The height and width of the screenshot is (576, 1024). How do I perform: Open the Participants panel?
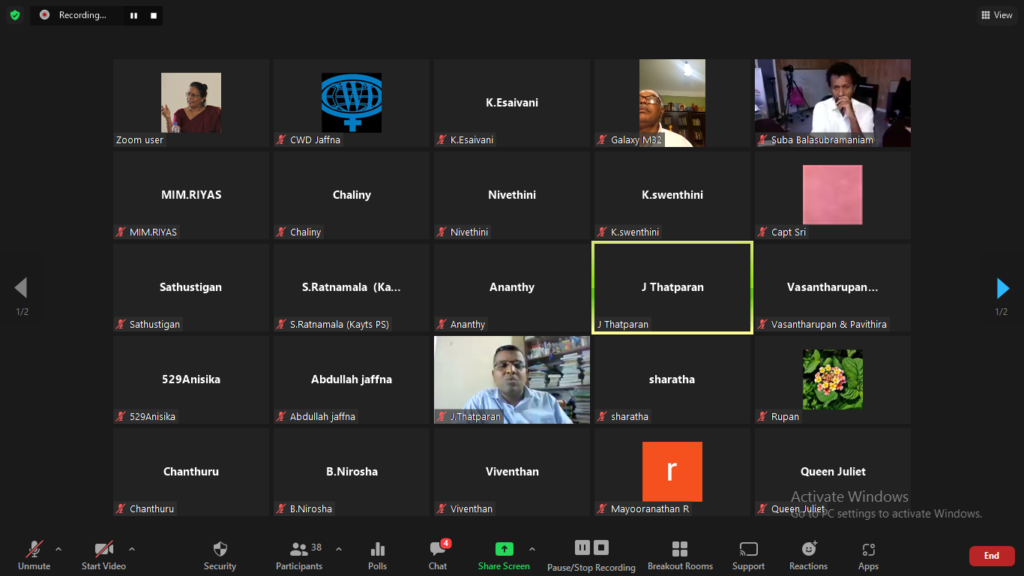(x=299, y=556)
